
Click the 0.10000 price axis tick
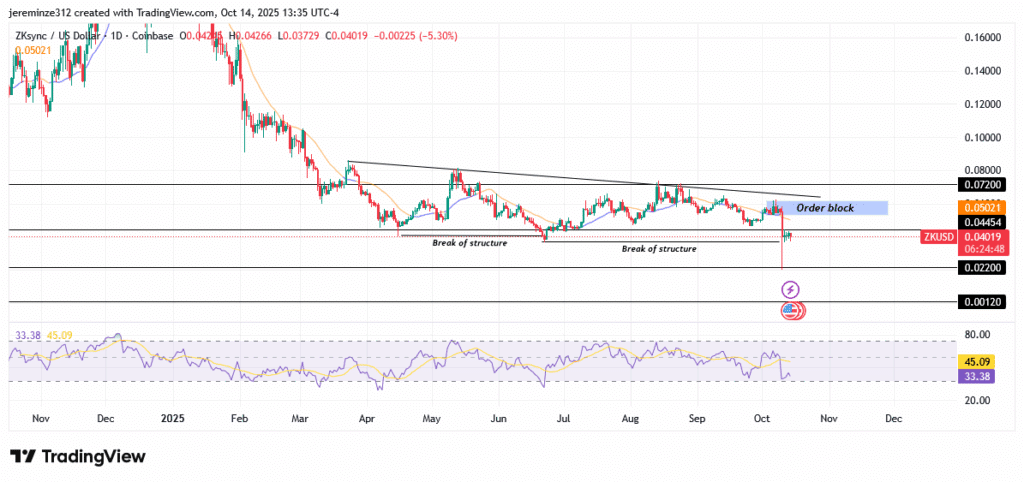coord(983,137)
